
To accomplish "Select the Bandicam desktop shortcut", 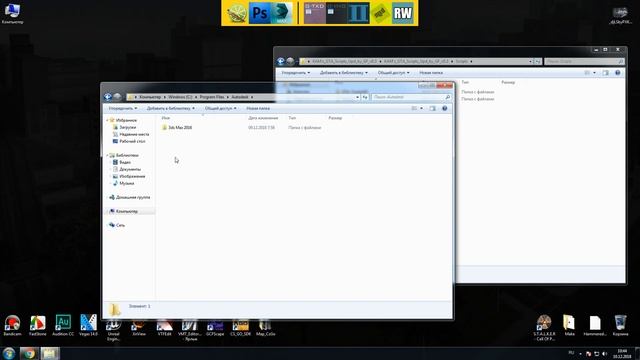I will (12, 325).
